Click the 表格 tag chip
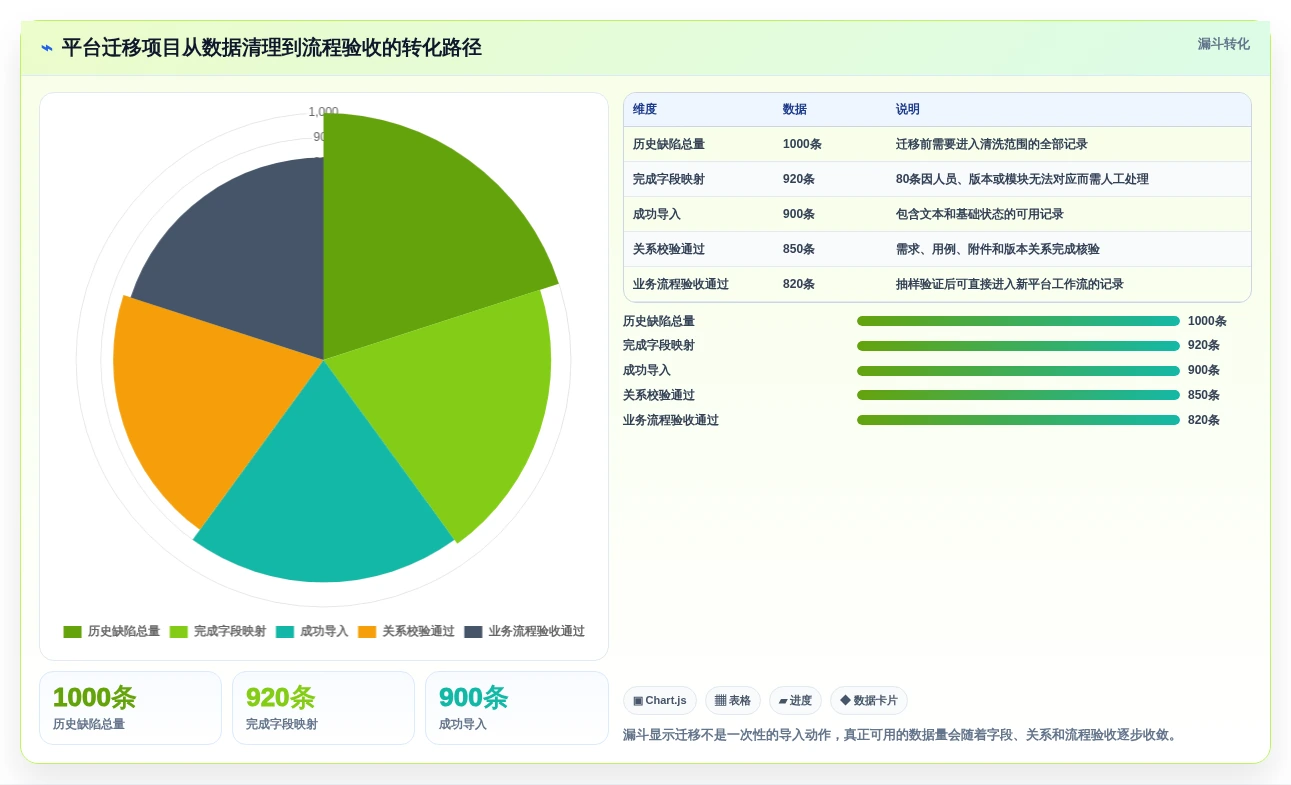The height and width of the screenshot is (785, 1291). pyautogui.click(x=733, y=701)
